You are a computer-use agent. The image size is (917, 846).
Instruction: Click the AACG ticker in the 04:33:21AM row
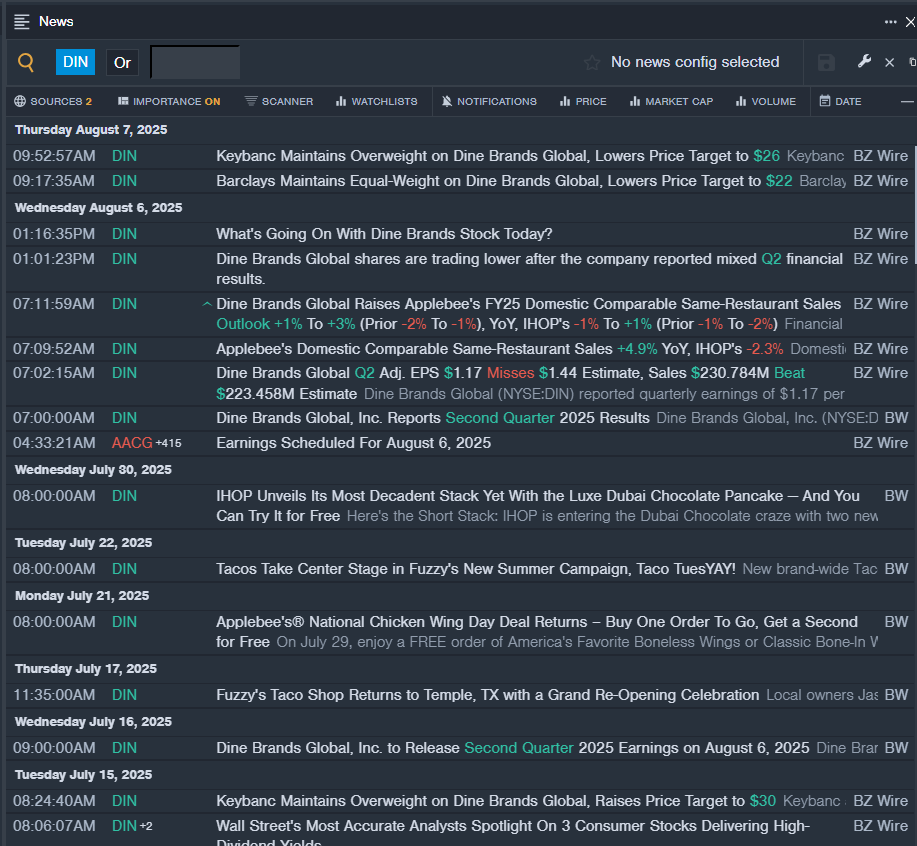[132, 443]
